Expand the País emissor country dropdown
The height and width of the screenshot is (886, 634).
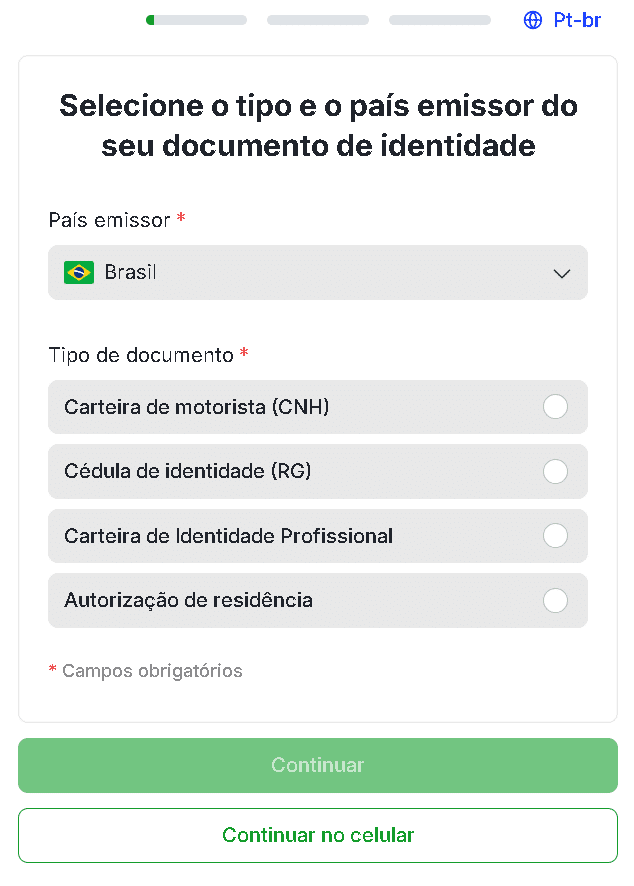click(318, 272)
